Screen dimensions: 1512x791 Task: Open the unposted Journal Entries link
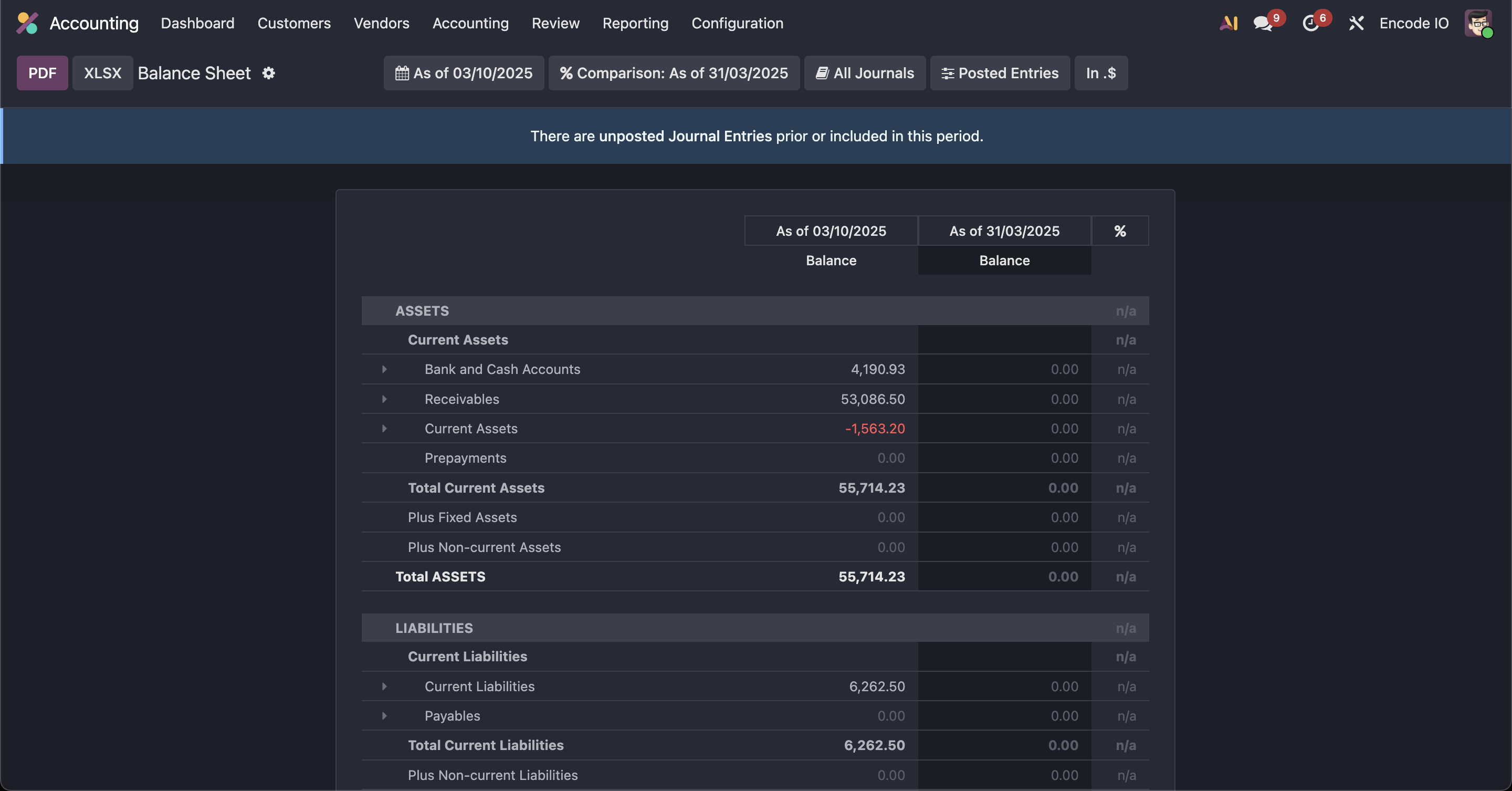tap(685, 136)
